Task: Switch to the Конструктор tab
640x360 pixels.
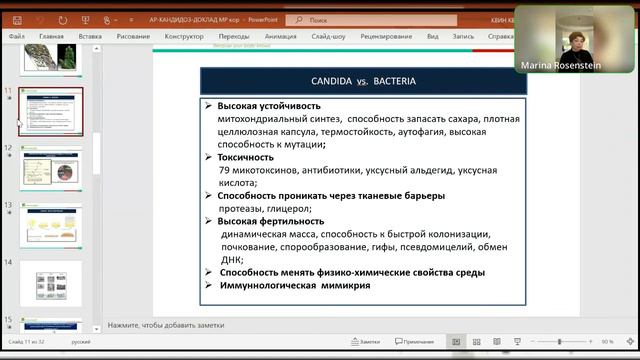Action: [x=184, y=36]
